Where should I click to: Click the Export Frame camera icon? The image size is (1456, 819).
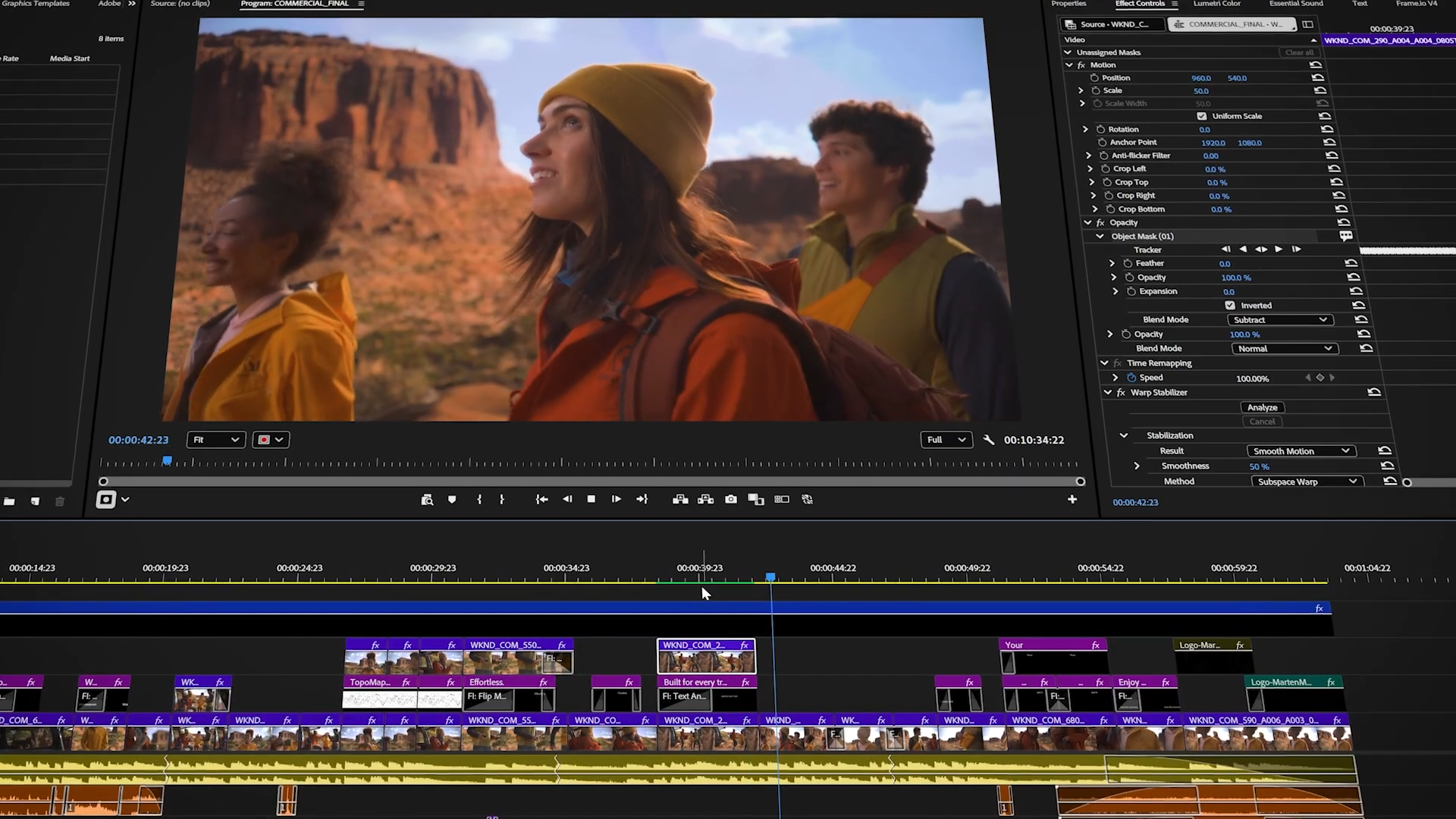(x=731, y=500)
